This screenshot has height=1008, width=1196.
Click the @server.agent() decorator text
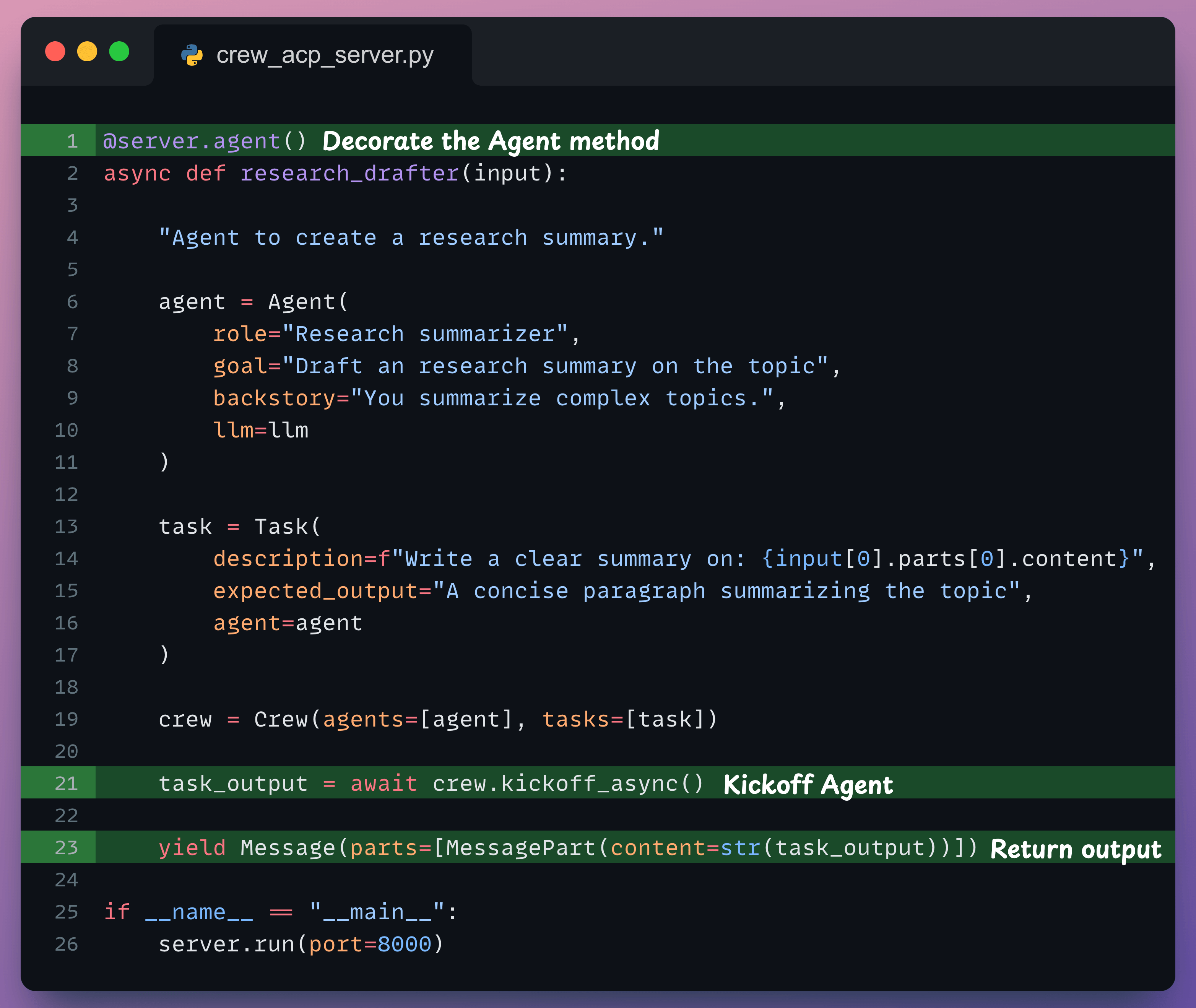click(205, 141)
